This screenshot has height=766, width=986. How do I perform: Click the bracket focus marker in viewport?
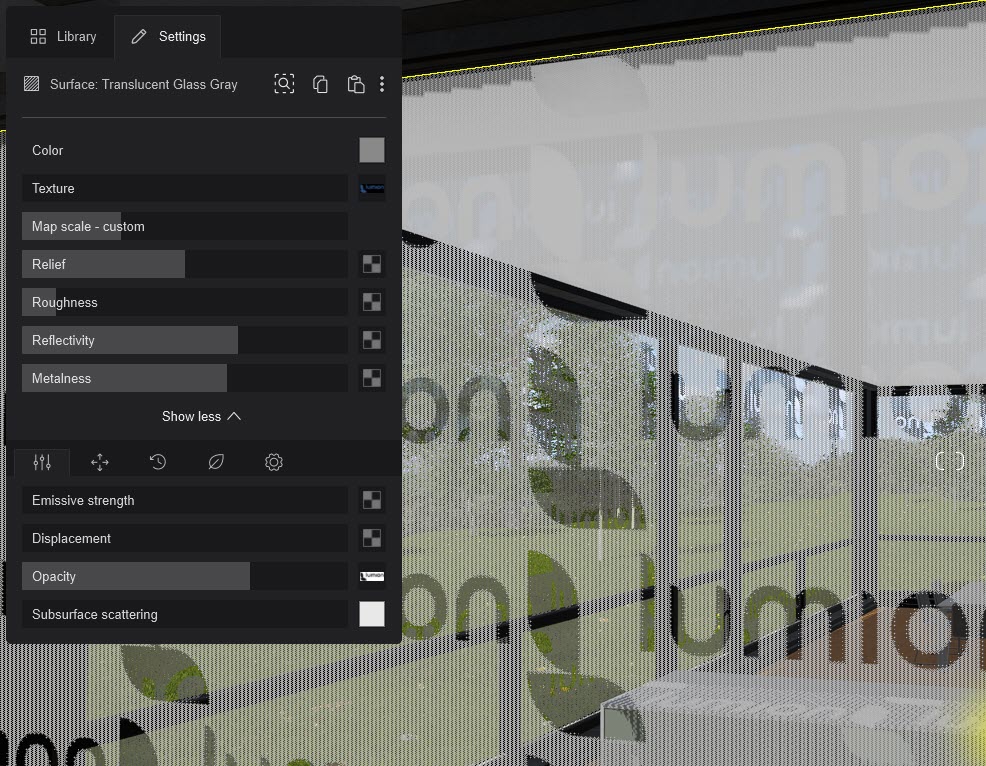[x=950, y=461]
